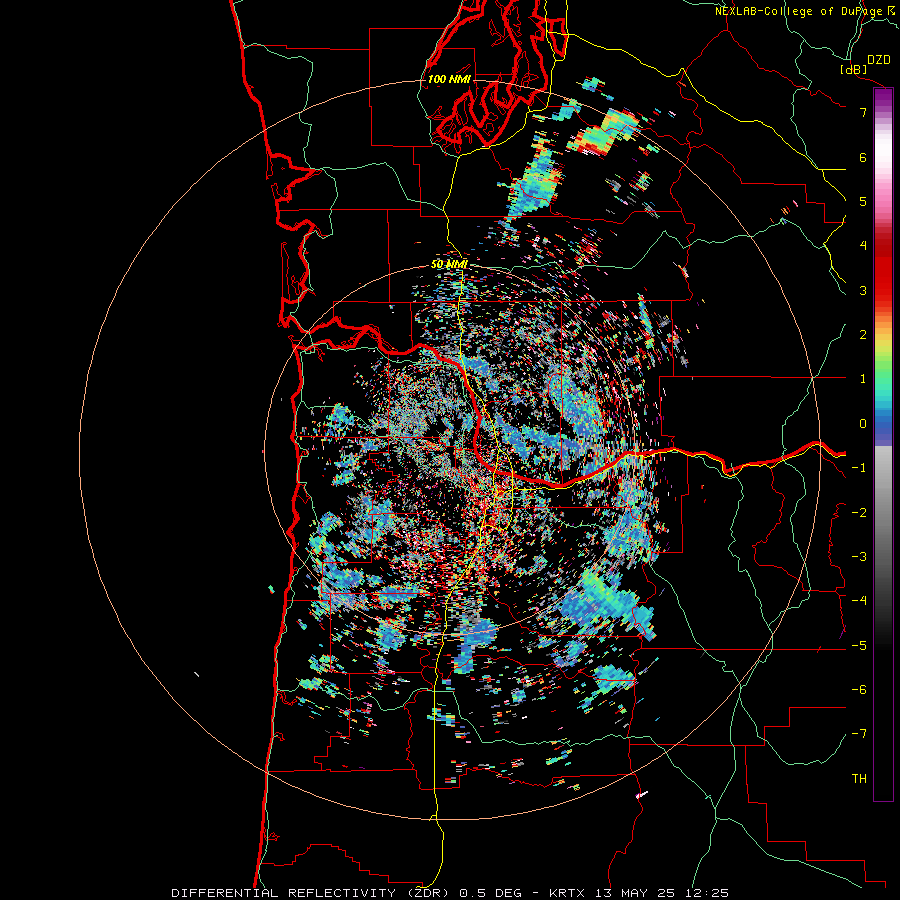
Task: Select the positive 6 dB scale label
Action: coord(863,157)
